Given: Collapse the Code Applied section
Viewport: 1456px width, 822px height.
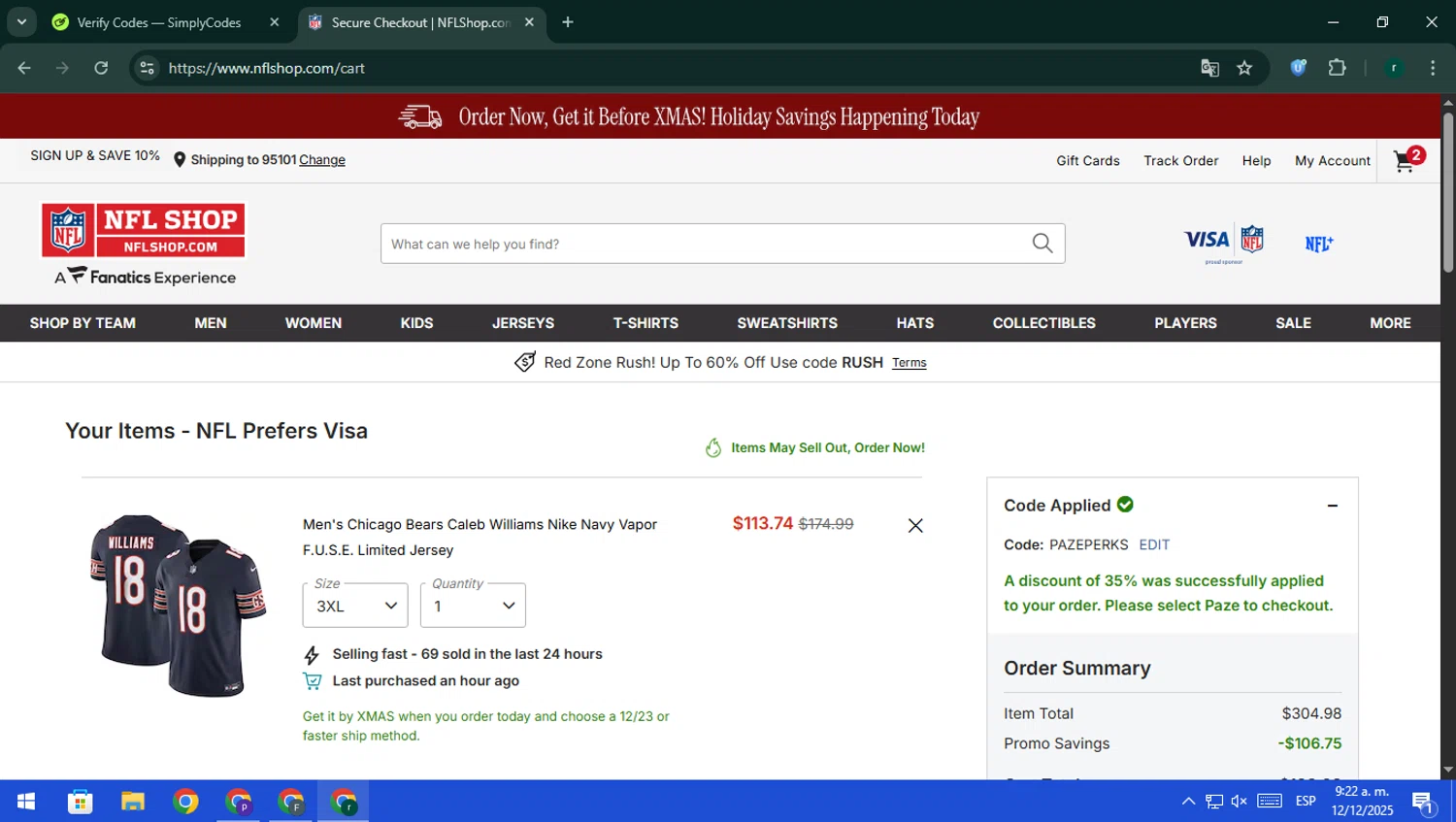Looking at the screenshot, I should [1333, 506].
